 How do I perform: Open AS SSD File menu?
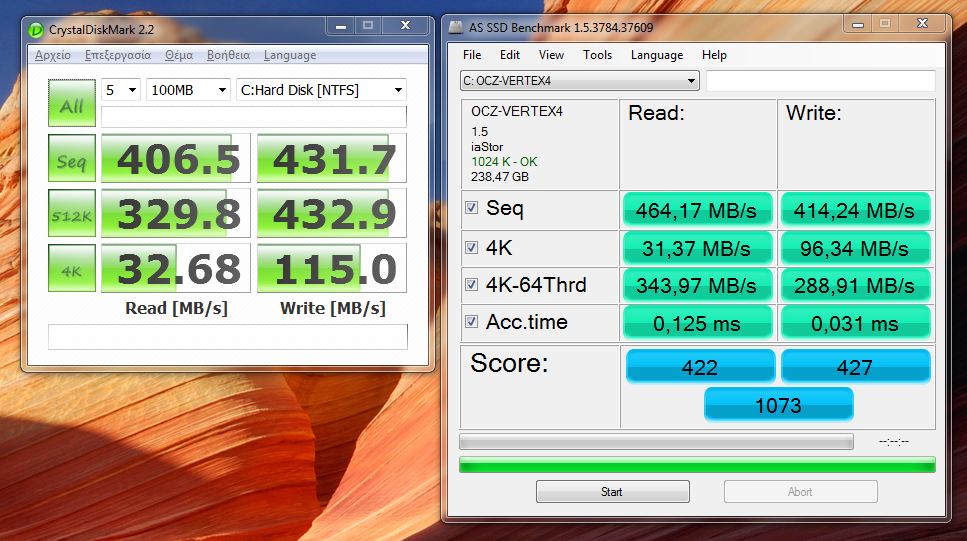(x=472, y=55)
